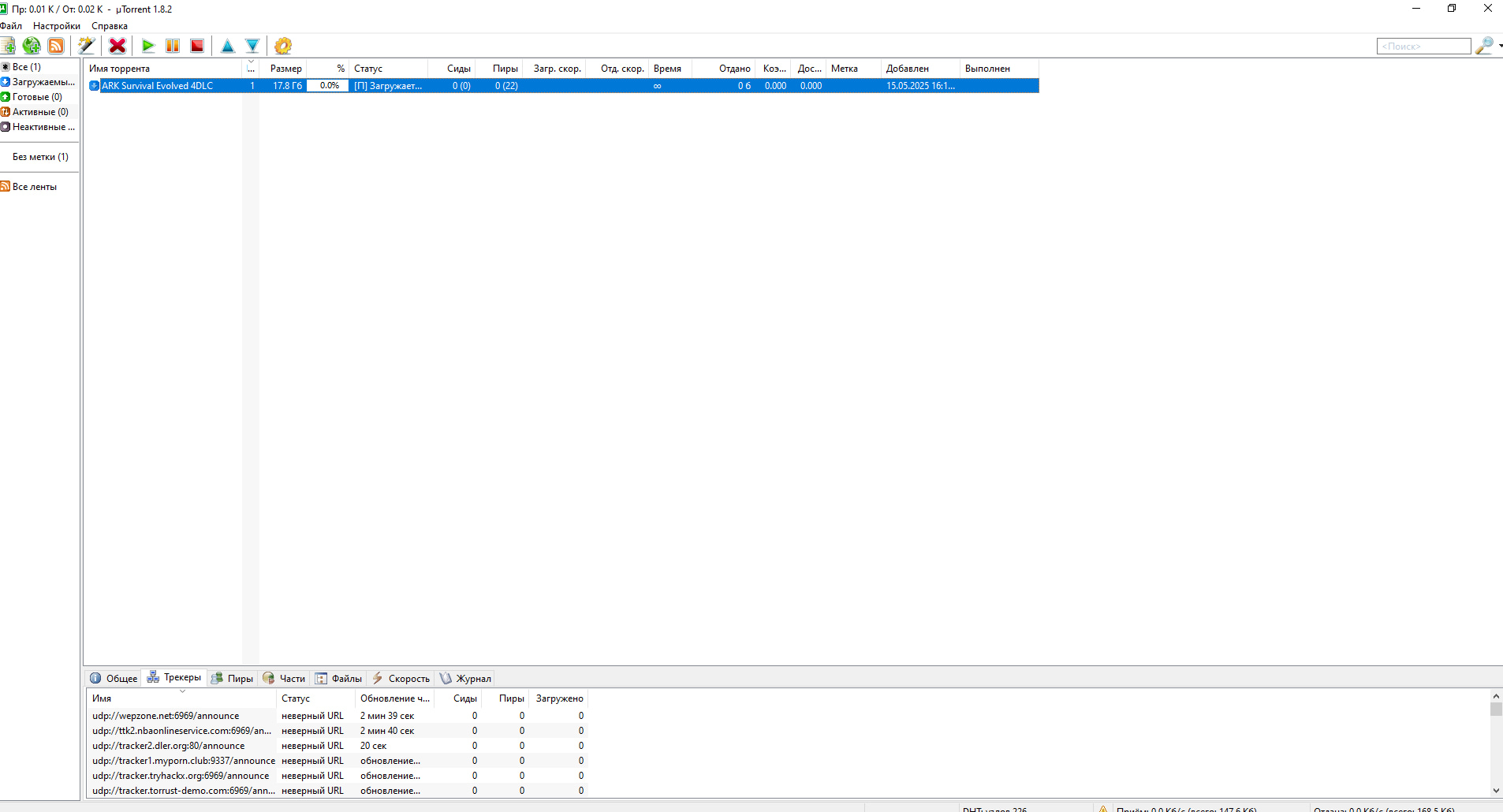Image resolution: width=1503 pixels, height=812 pixels.
Task: Switch to the Журнал tab
Action: point(465,678)
